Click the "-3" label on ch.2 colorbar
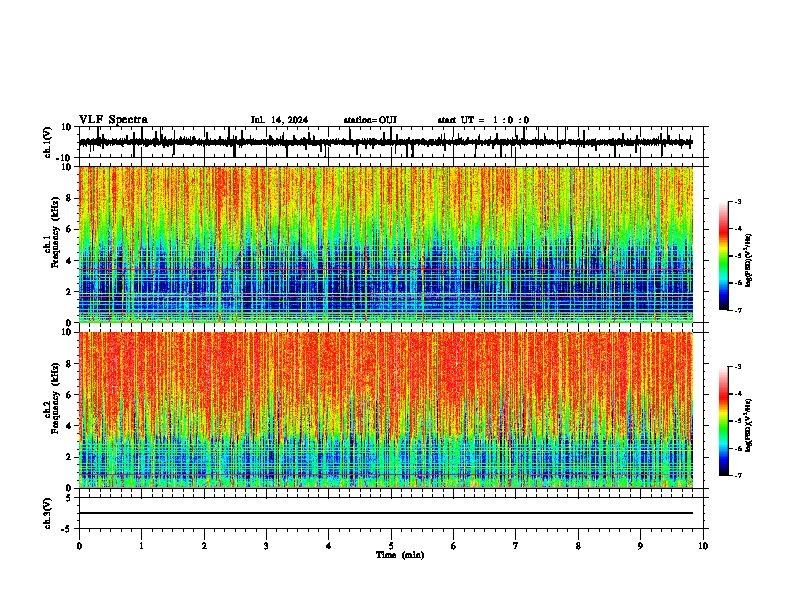 click(x=737, y=367)
